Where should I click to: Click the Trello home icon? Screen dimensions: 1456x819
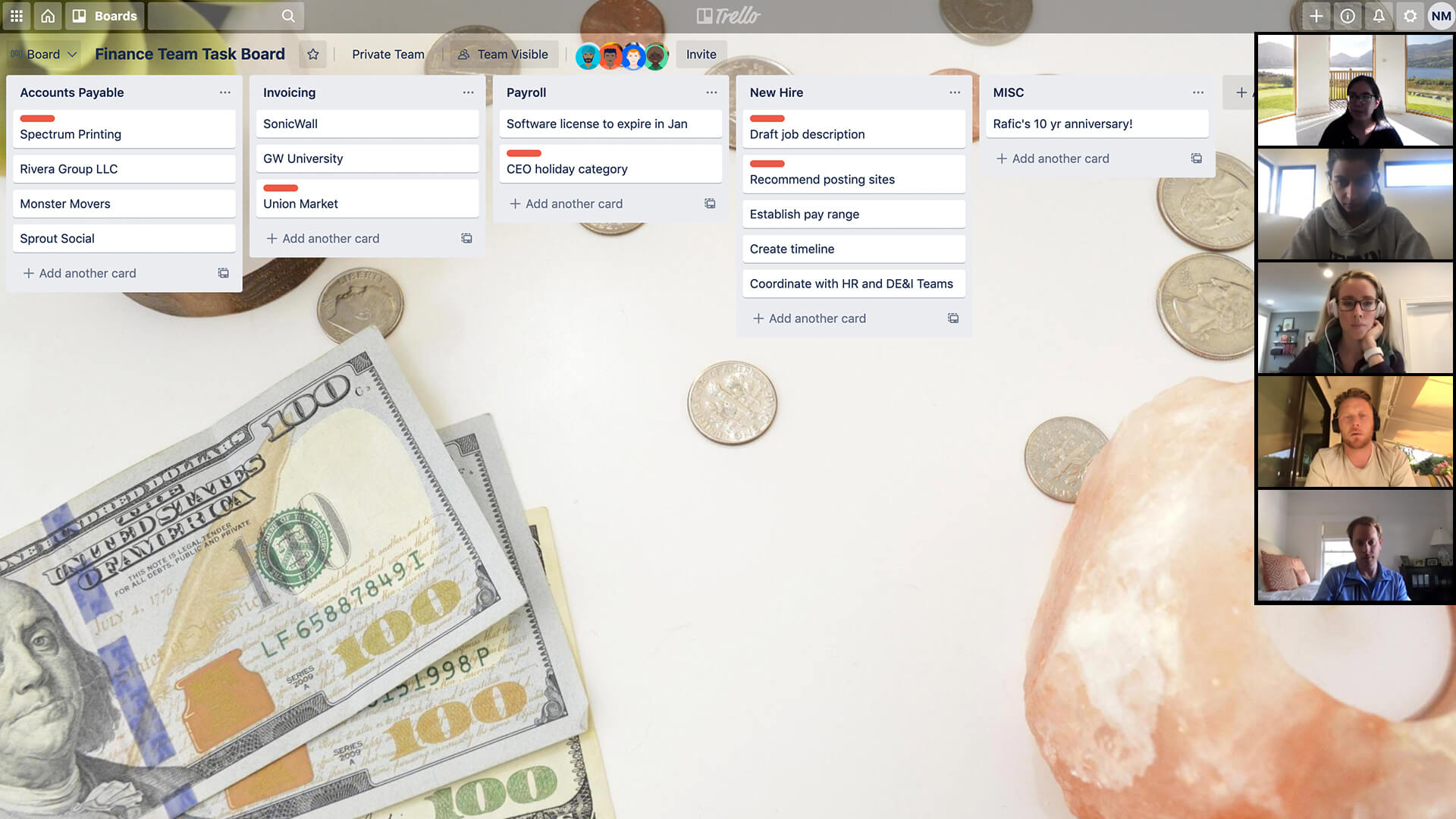47,15
